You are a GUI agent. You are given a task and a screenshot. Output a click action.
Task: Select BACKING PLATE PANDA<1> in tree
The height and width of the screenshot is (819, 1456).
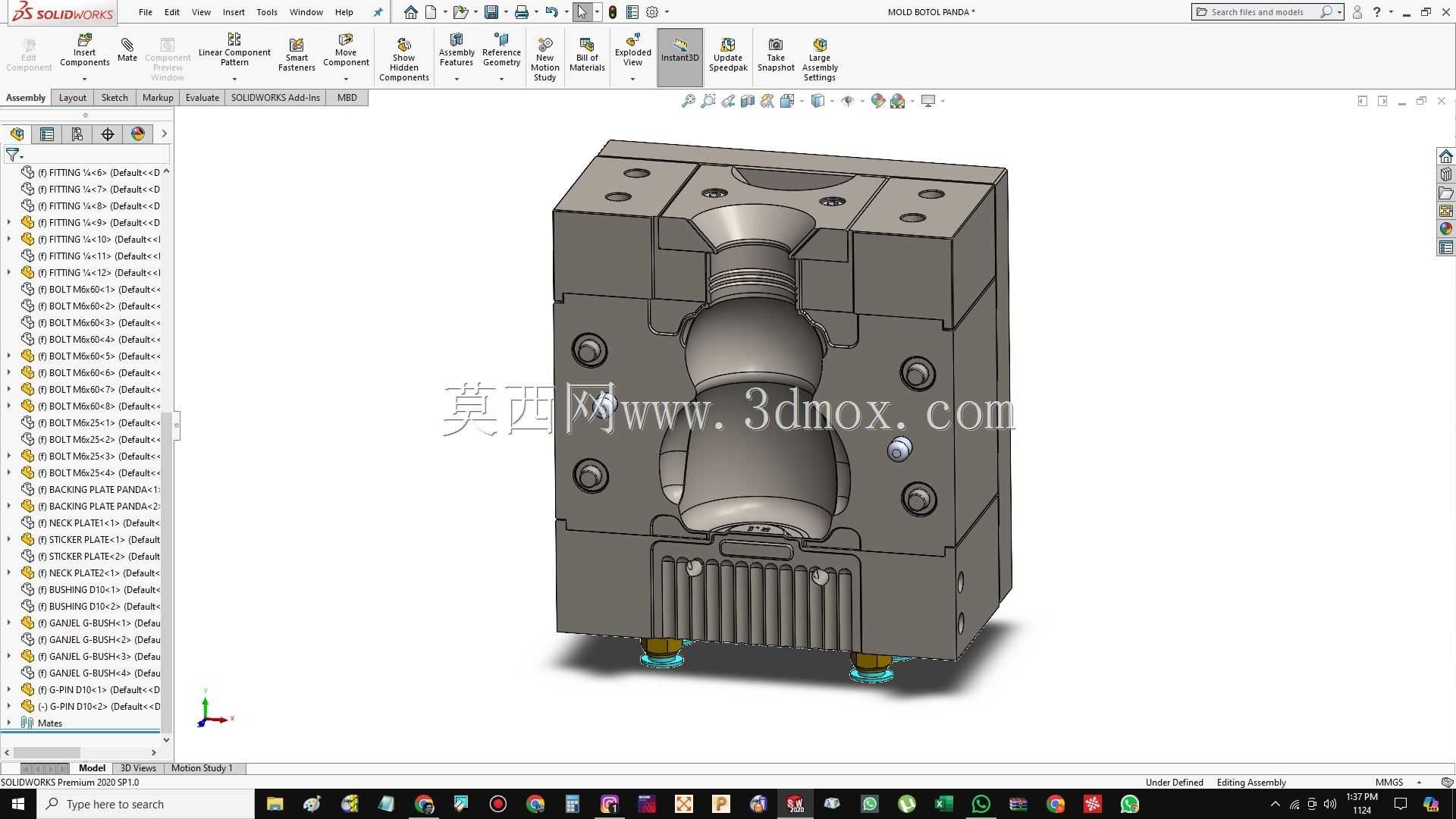tap(91, 490)
